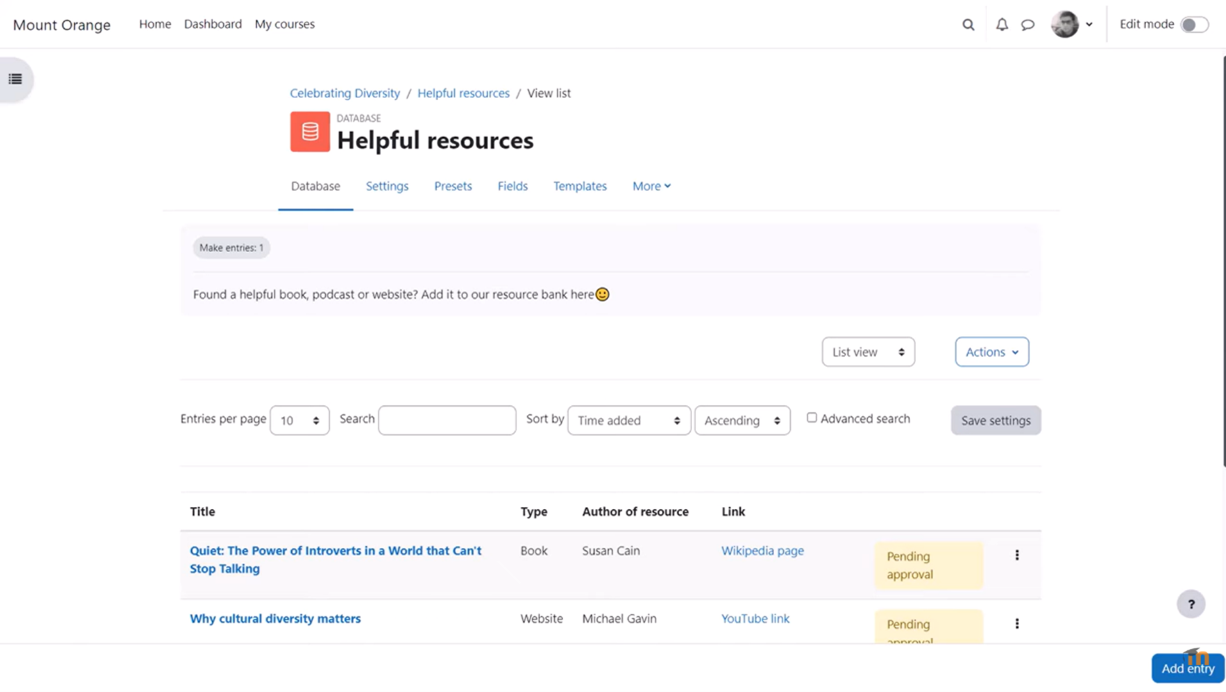
Task: Open the List view dropdown
Action: [x=867, y=352]
